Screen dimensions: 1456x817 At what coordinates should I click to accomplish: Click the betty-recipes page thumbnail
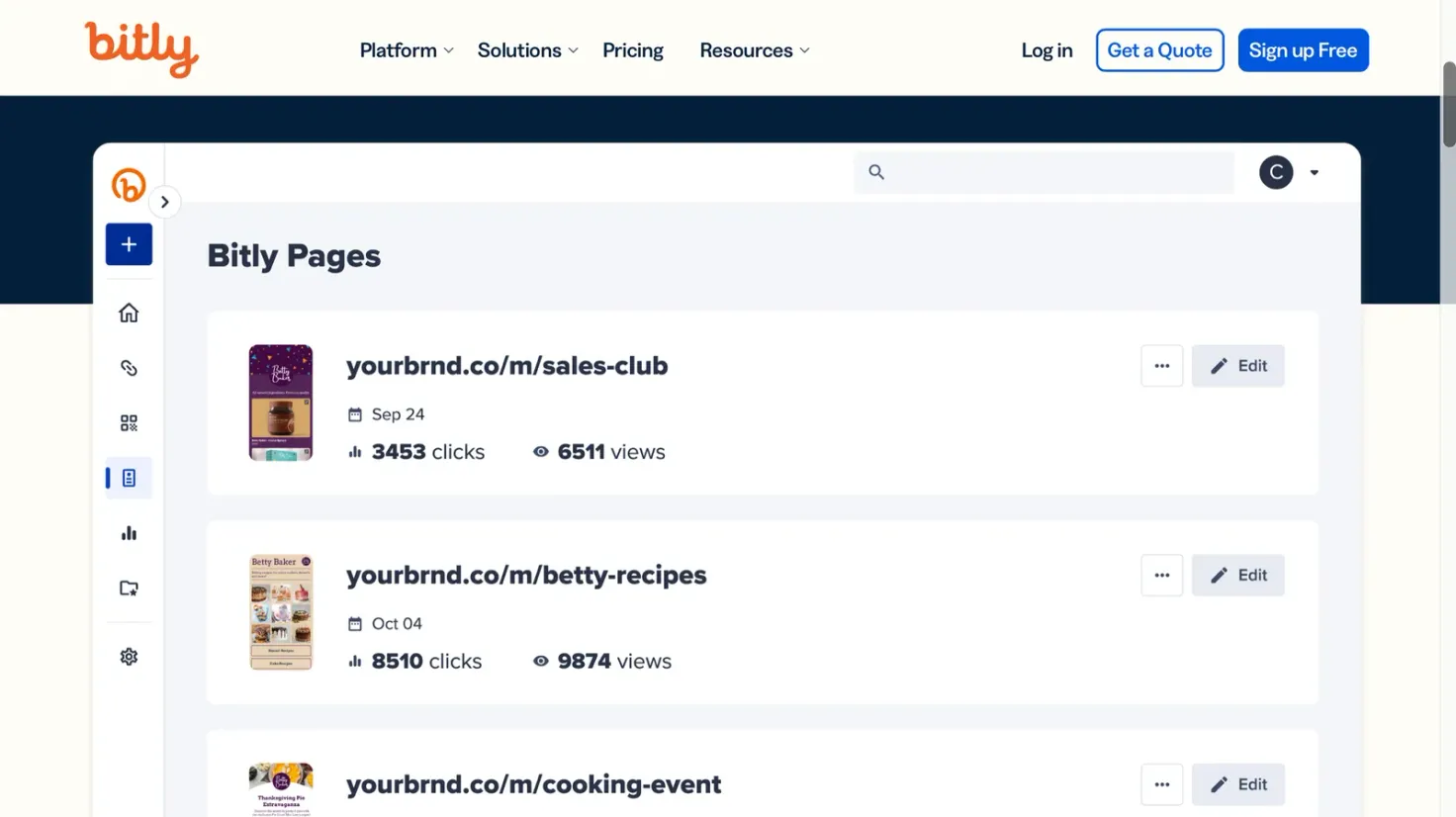pos(281,612)
